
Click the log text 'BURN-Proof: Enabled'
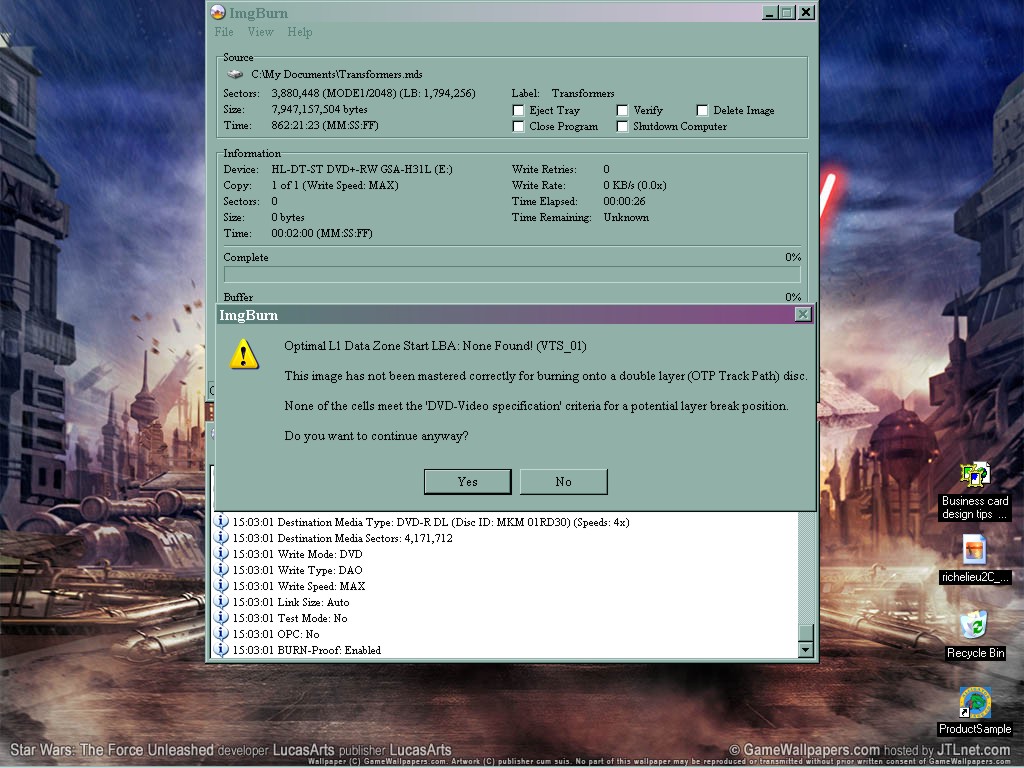329,650
